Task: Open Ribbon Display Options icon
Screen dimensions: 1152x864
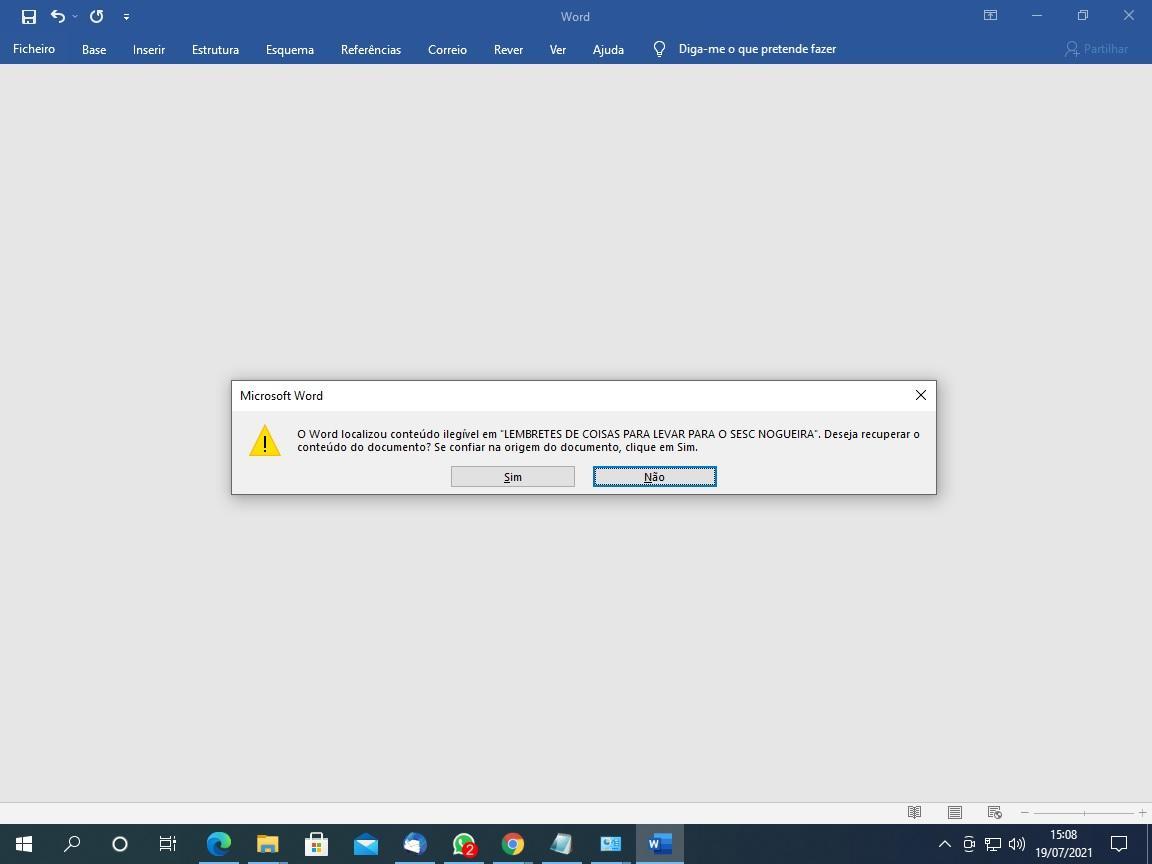Action: point(990,15)
